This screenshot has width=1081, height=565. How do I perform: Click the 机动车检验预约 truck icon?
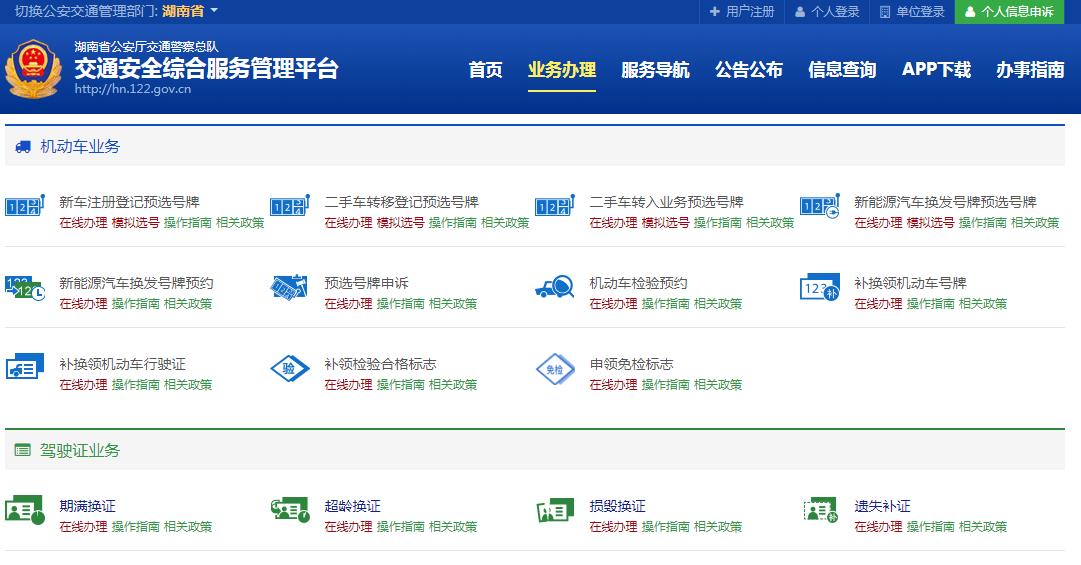pos(555,287)
